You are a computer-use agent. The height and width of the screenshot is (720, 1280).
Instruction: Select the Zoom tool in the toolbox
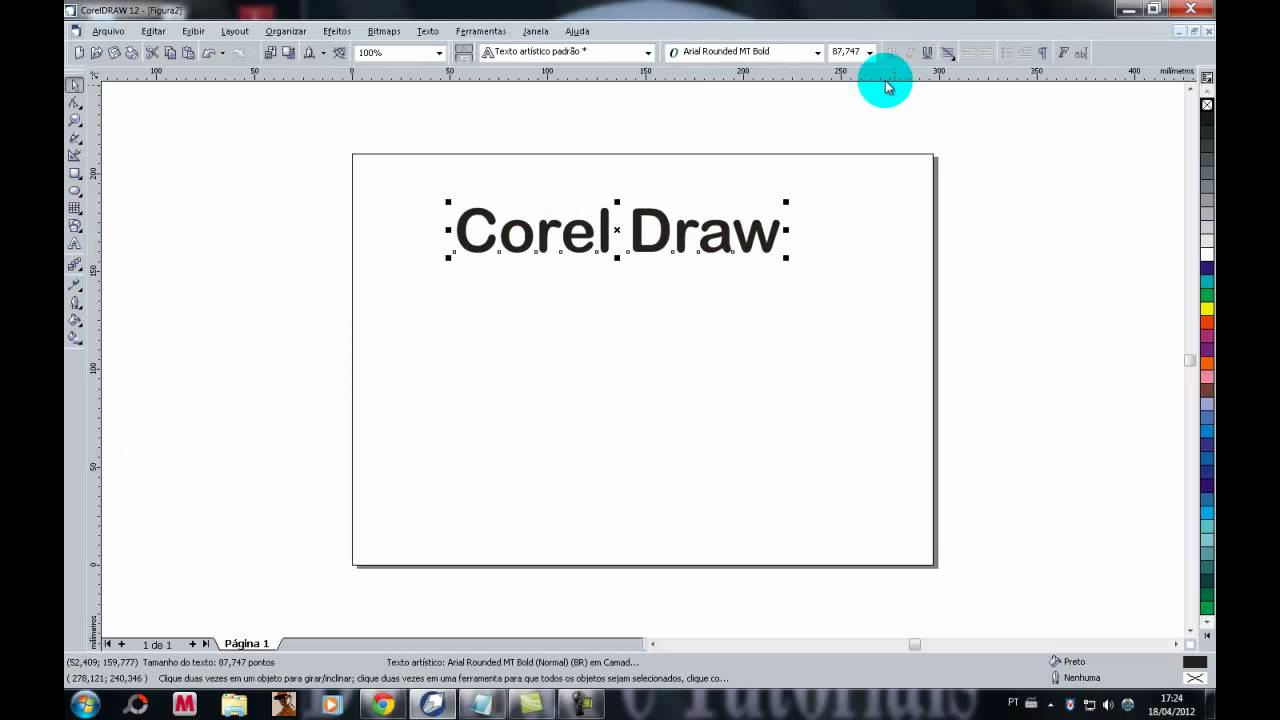point(75,120)
